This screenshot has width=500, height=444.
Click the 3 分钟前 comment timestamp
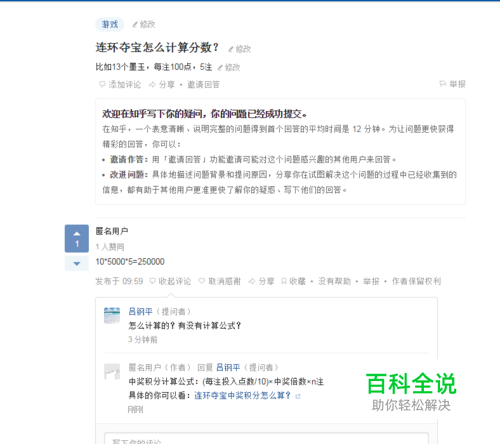coord(143,339)
